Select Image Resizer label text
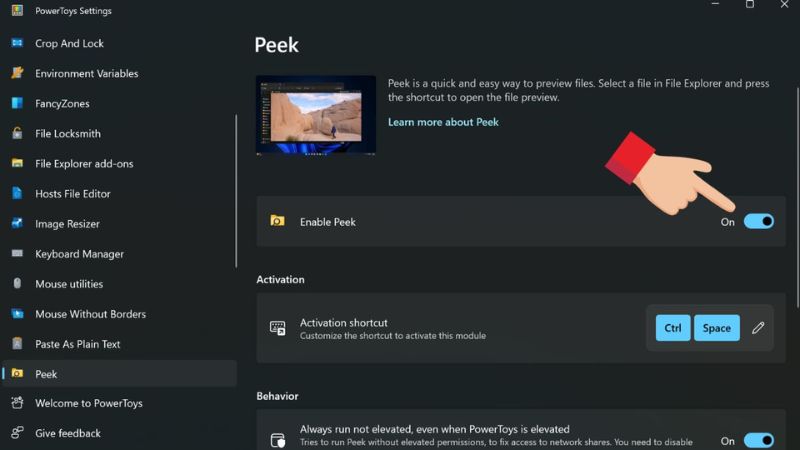The width and height of the screenshot is (800, 450). [x=67, y=224]
